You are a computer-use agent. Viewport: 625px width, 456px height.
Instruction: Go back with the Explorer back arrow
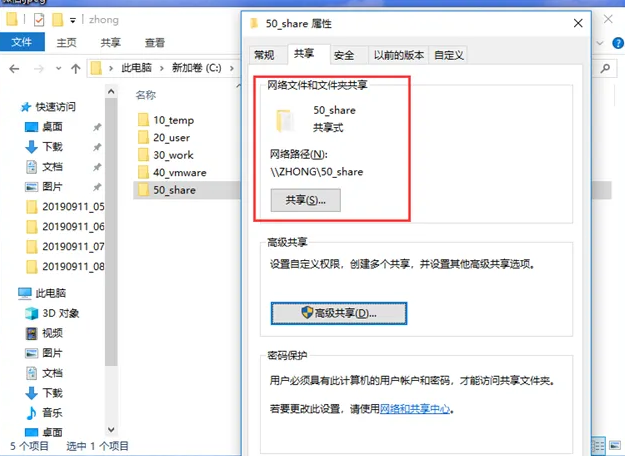14,69
